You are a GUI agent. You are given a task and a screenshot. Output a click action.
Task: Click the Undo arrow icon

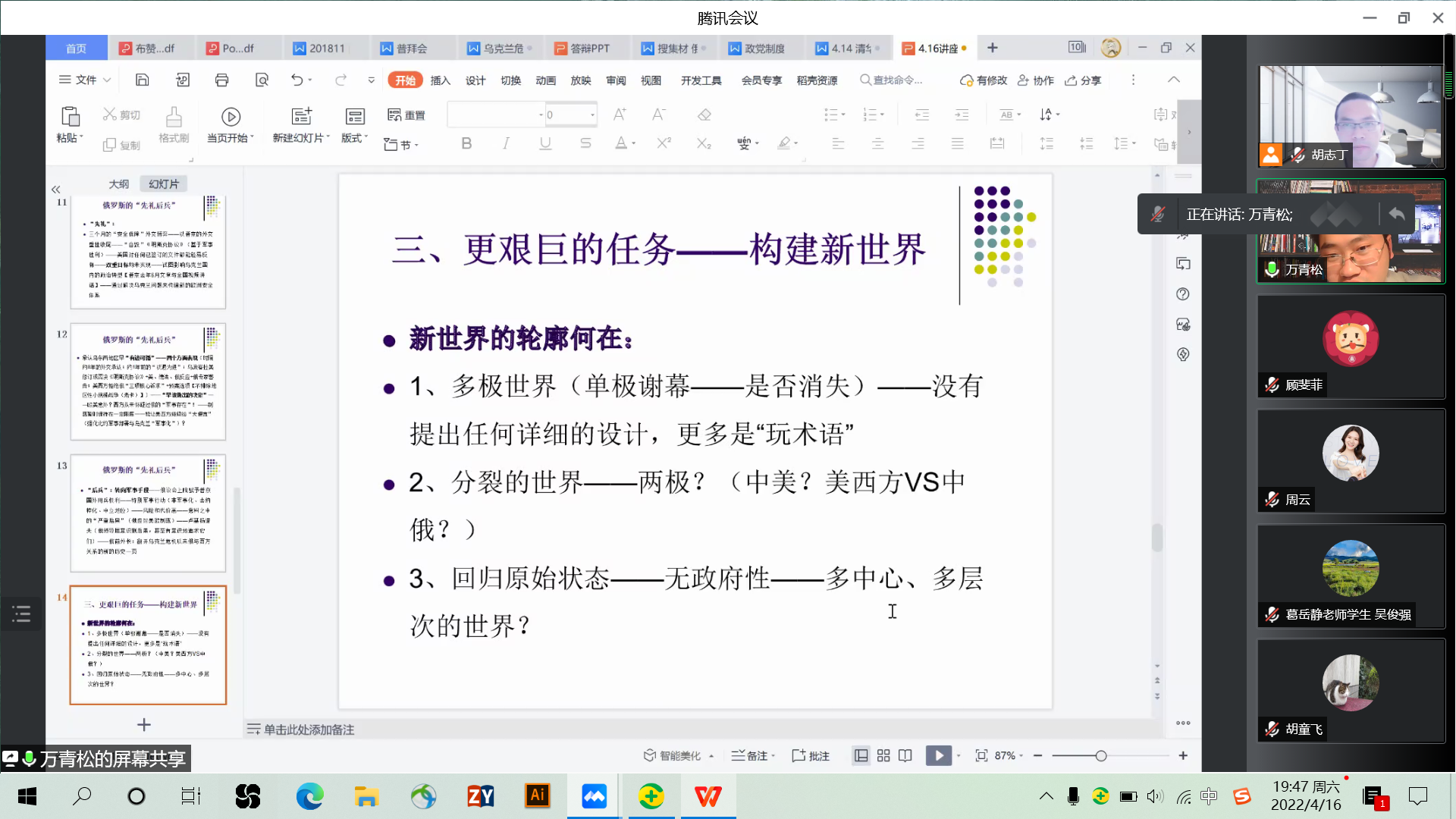pos(297,80)
